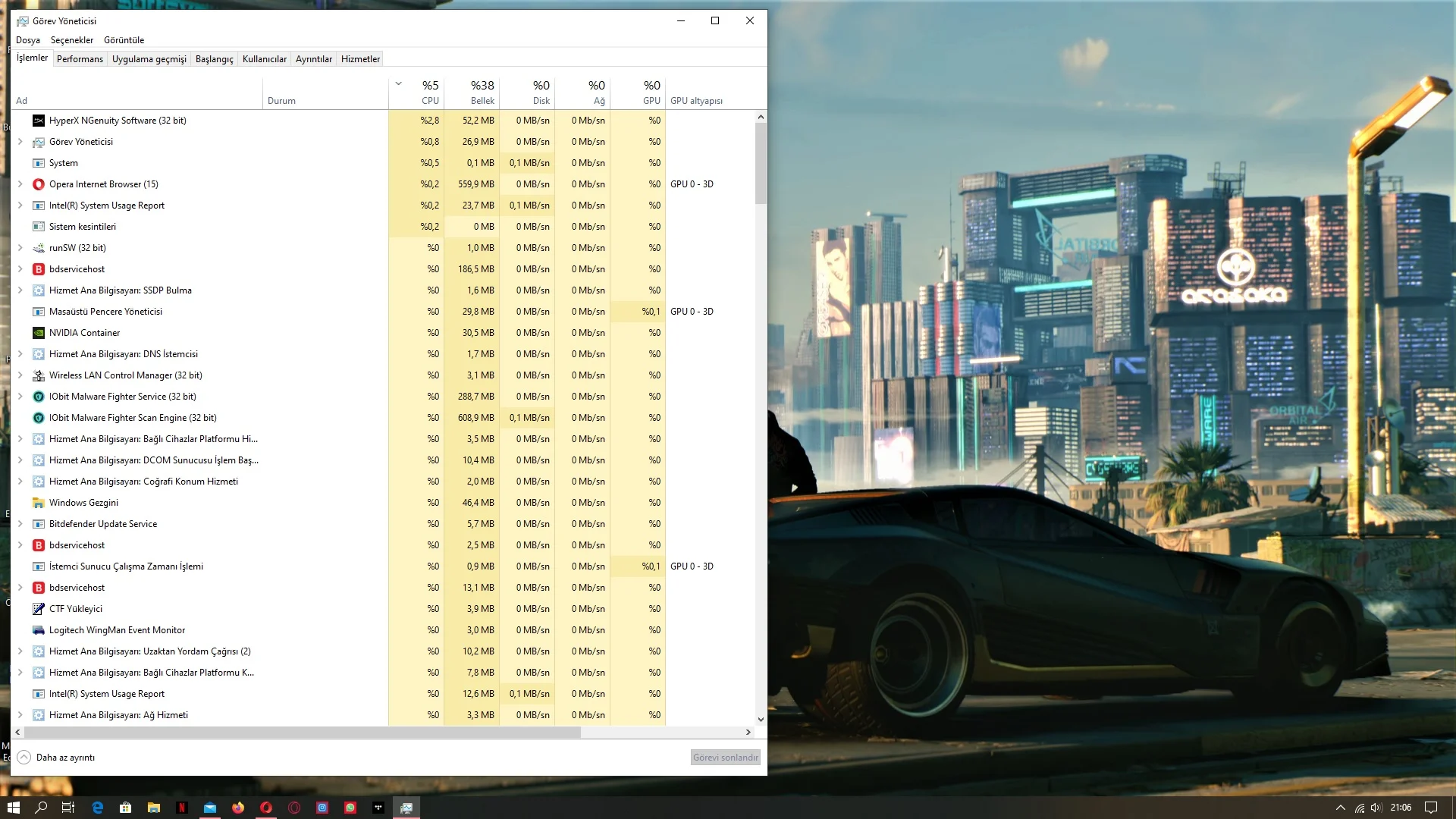Click the CTF Yükleyici process icon
1456x819 pixels.
click(x=39, y=609)
